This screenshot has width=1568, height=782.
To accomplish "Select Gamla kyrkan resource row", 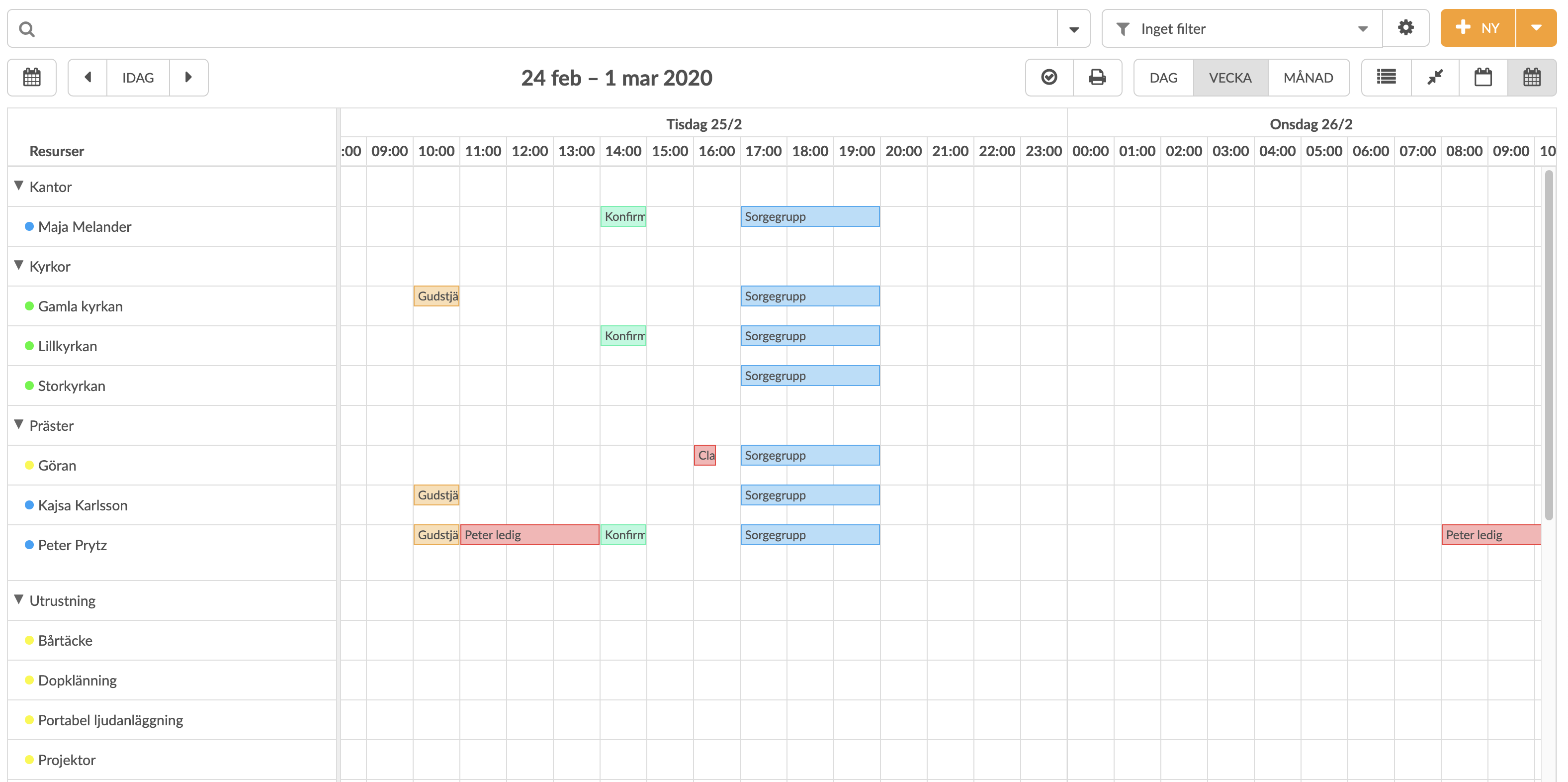I will 172,306.
